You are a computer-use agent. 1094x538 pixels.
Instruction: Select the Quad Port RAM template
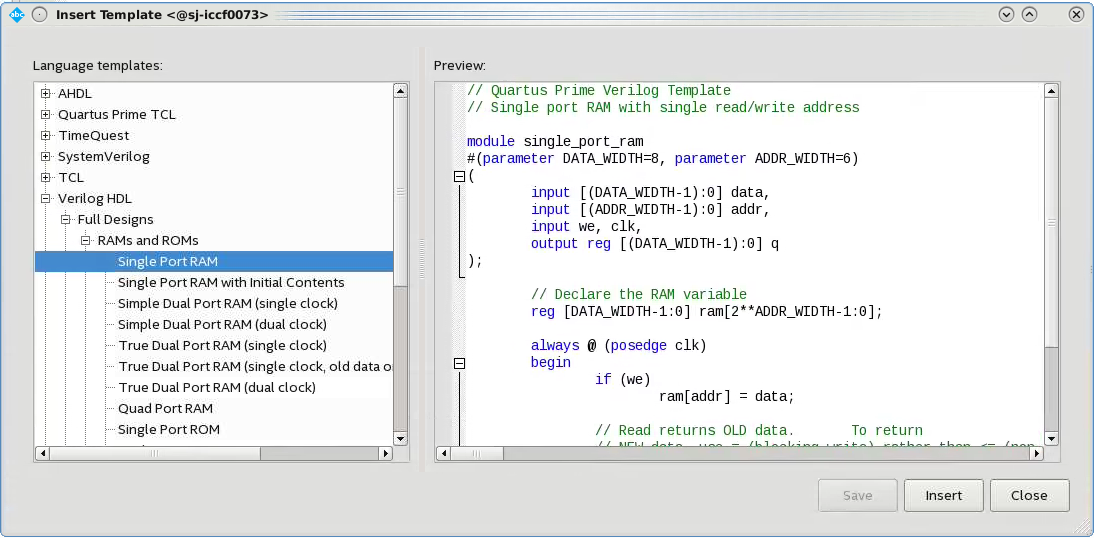click(x=165, y=408)
